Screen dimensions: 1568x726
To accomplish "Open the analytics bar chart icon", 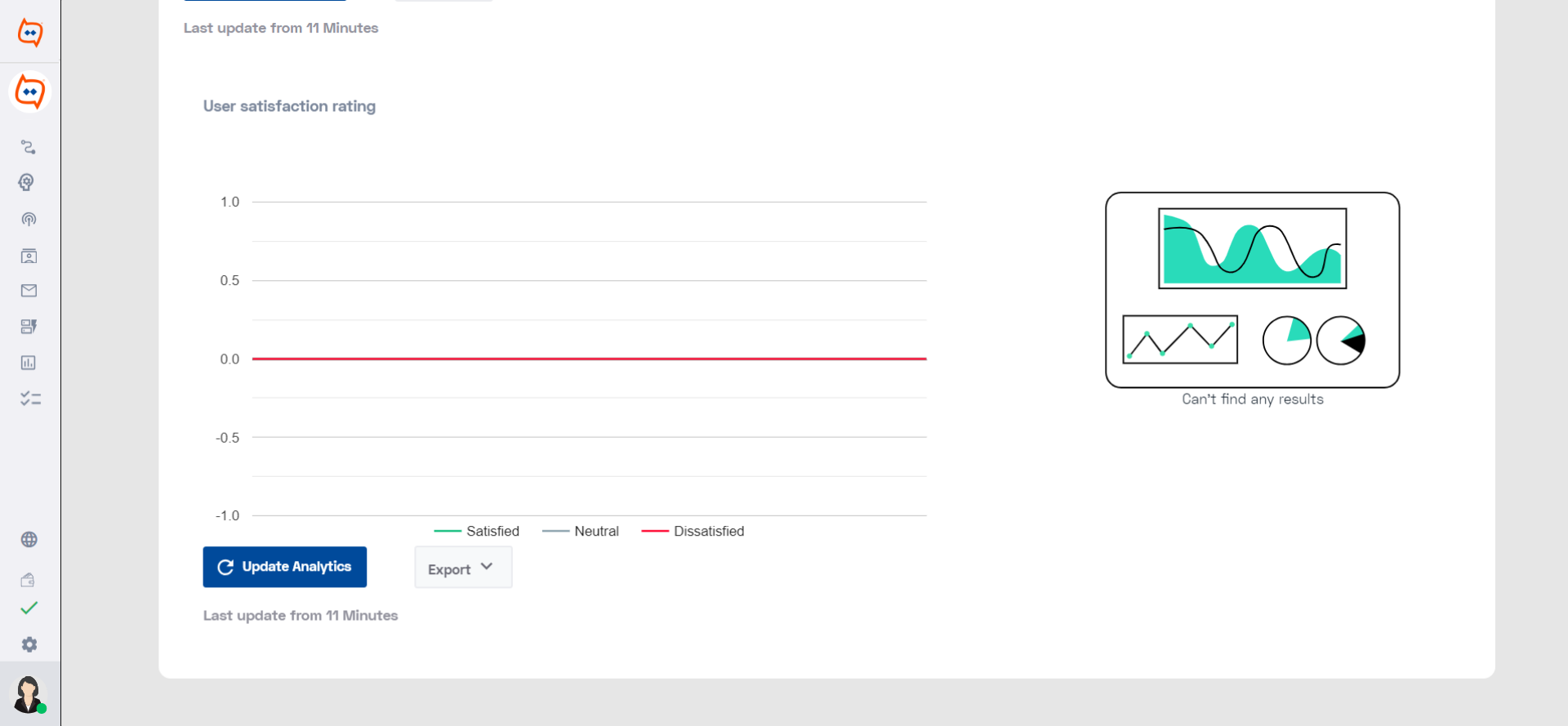I will 29,363.
